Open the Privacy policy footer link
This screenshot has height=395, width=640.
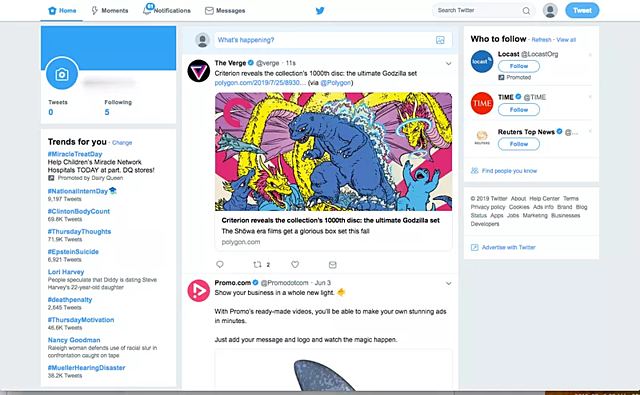point(488,207)
